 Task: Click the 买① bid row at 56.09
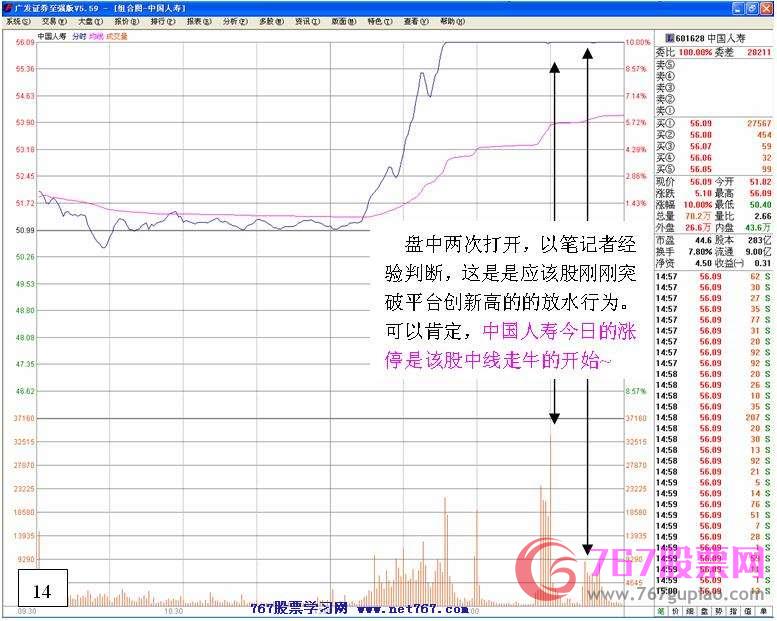[x=714, y=123]
